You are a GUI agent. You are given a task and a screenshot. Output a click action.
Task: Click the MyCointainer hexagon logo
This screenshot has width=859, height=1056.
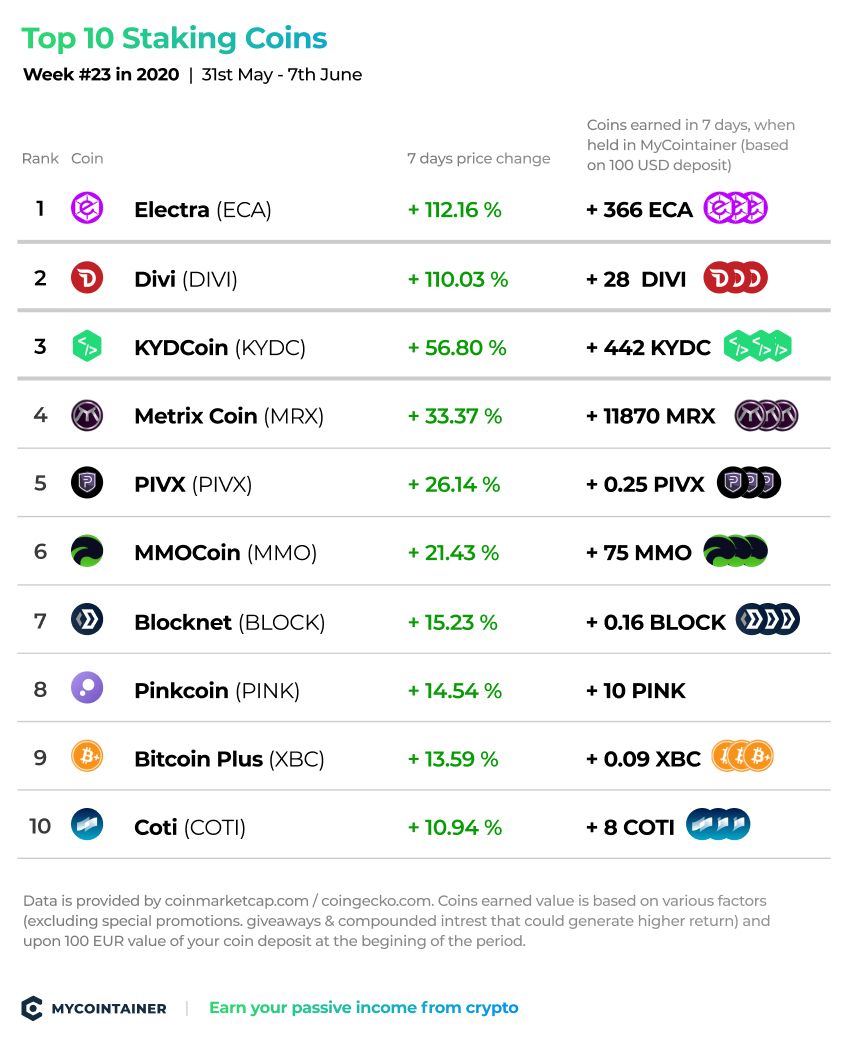(32, 1008)
